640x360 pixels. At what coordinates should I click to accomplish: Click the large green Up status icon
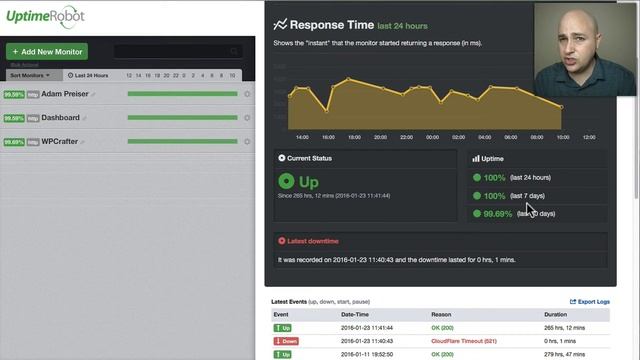286,181
